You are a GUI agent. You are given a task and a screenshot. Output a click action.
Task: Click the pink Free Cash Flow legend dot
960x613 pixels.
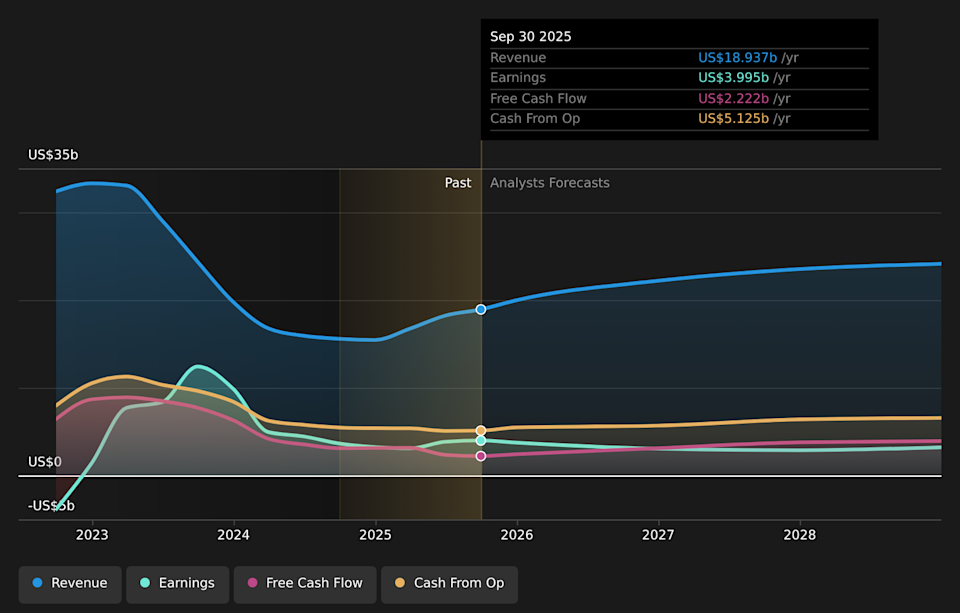click(x=254, y=583)
